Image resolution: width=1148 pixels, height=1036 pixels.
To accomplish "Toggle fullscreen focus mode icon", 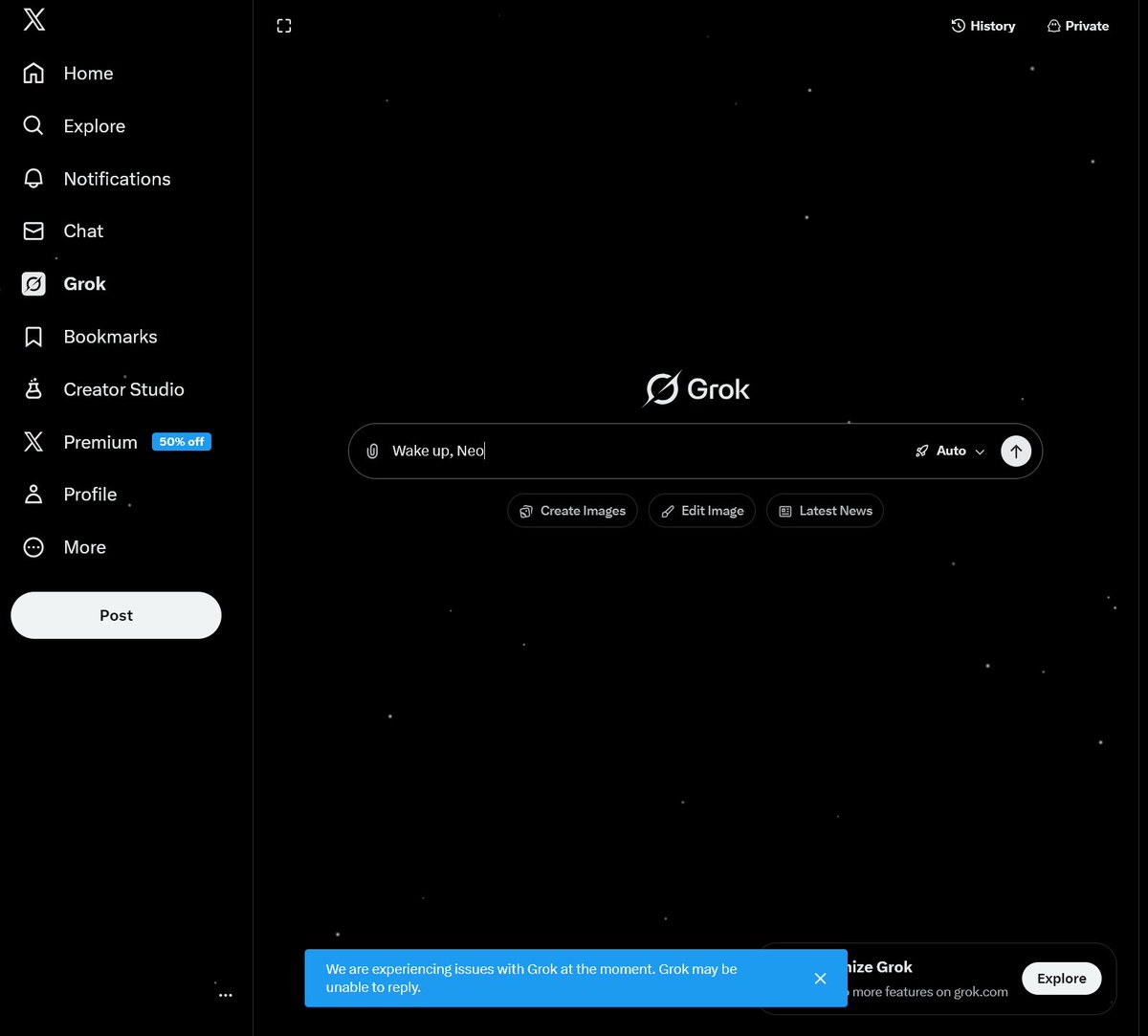I will [x=284, y=26].
